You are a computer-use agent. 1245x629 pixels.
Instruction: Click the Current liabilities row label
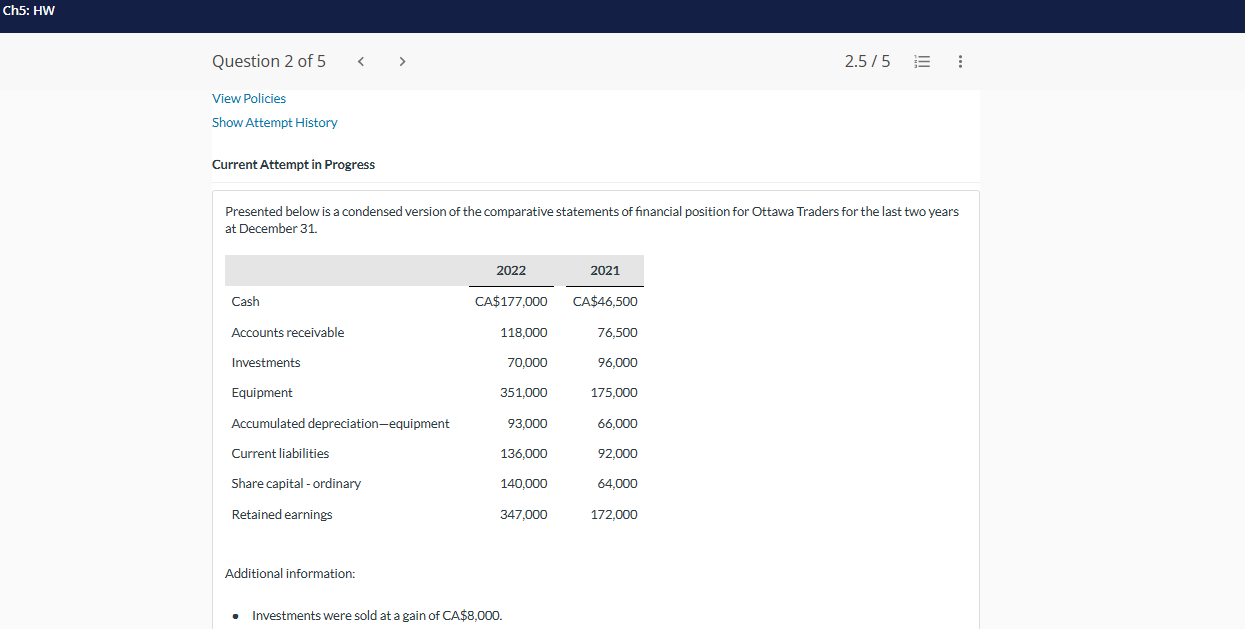(280, 453)
